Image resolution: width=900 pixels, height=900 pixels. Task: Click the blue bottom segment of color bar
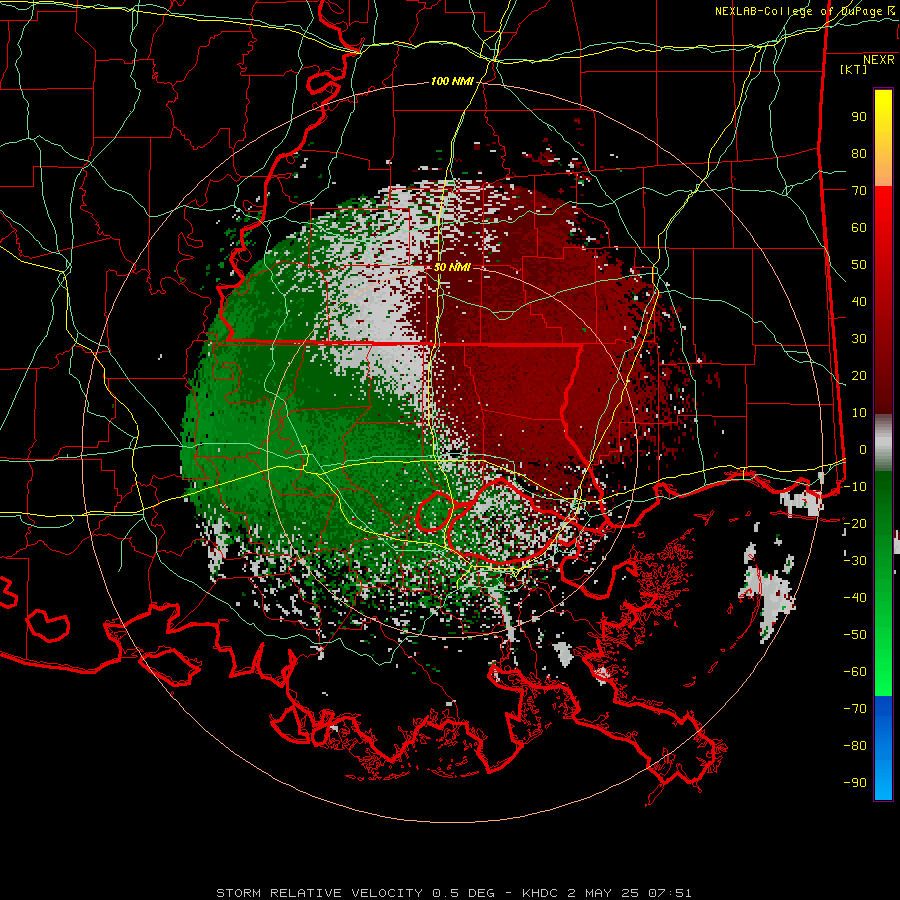pos(883,748)
